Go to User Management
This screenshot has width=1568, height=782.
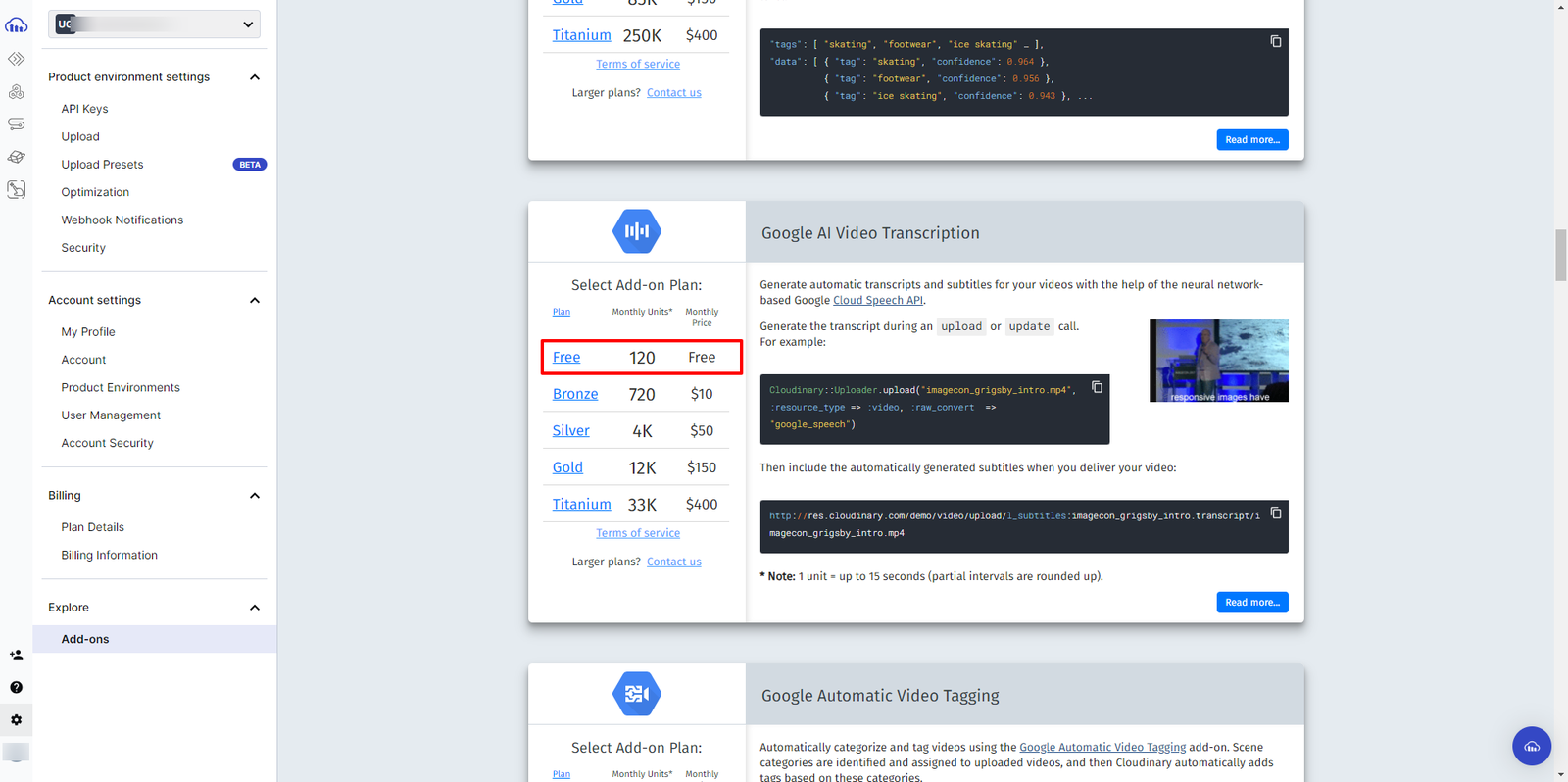pos(111,415)
